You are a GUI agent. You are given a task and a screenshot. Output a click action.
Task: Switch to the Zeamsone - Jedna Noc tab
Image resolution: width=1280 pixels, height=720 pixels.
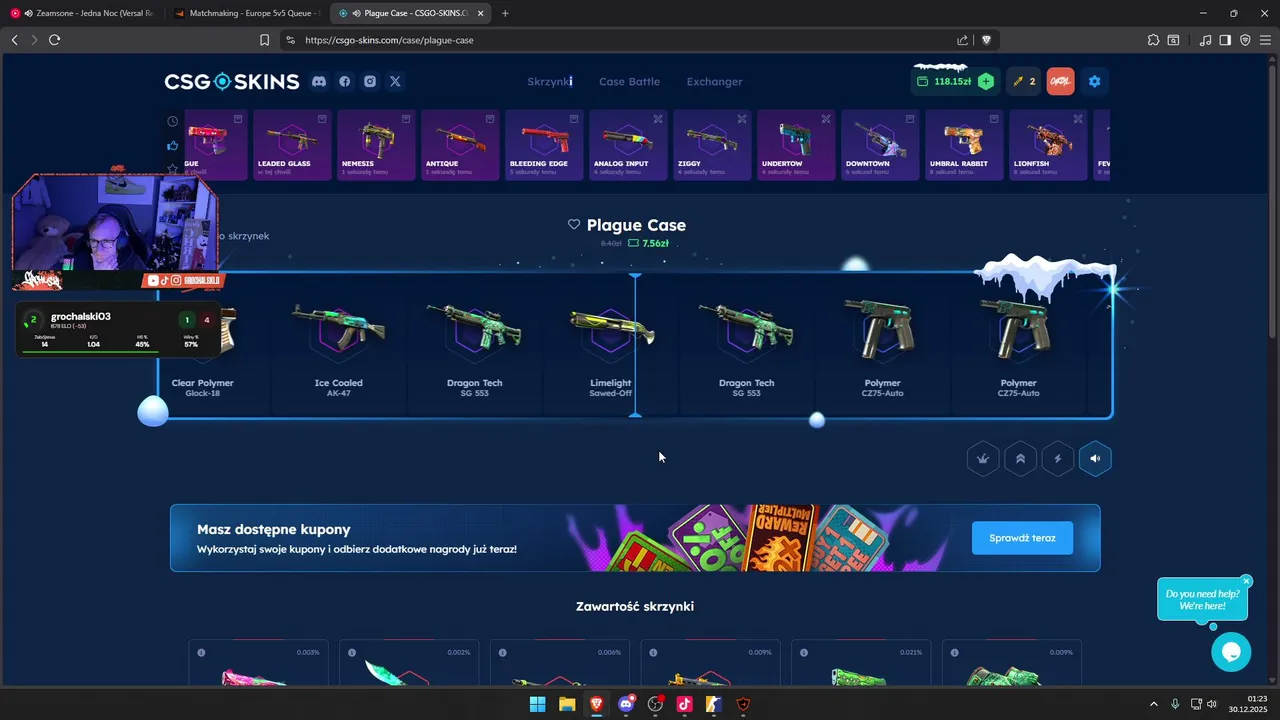point(82,13)
